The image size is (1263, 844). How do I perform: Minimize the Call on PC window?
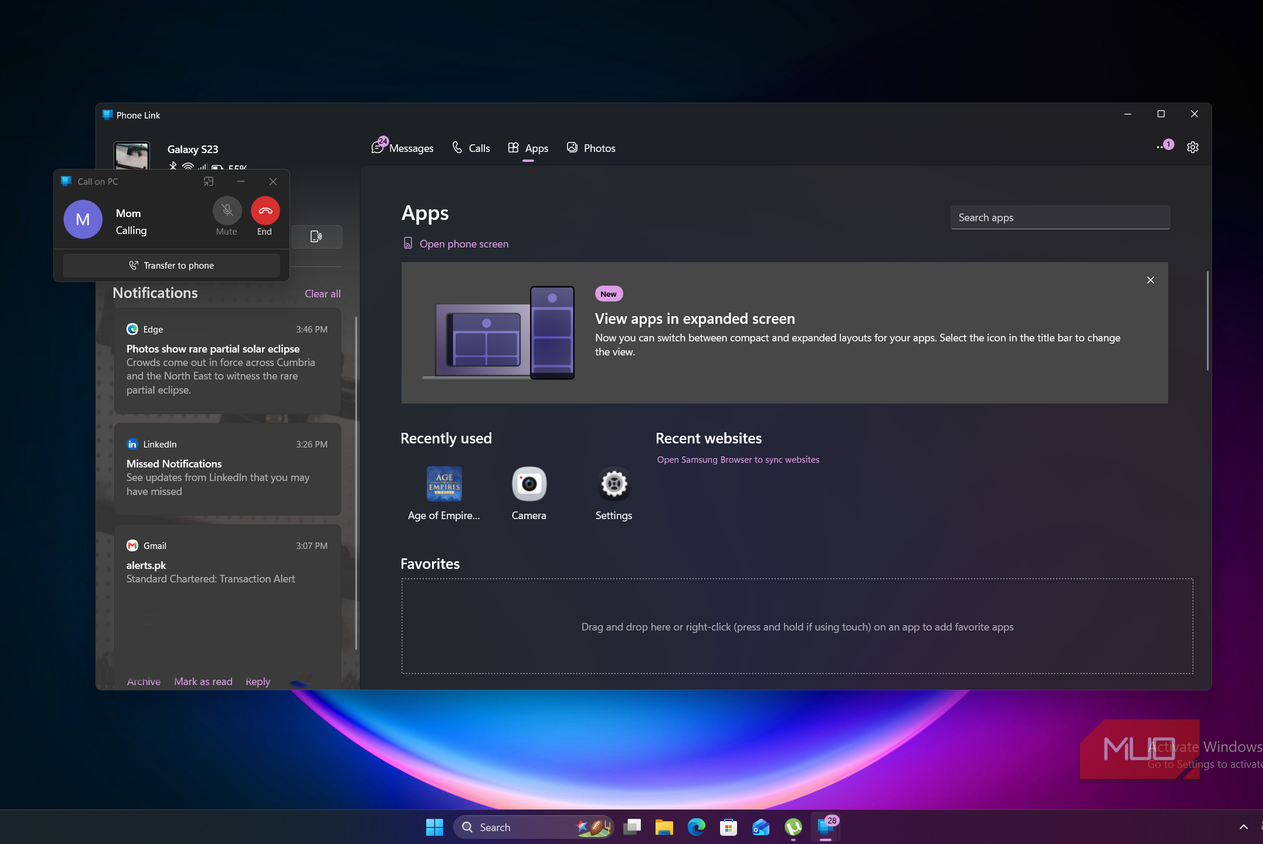tap(241, 182)
